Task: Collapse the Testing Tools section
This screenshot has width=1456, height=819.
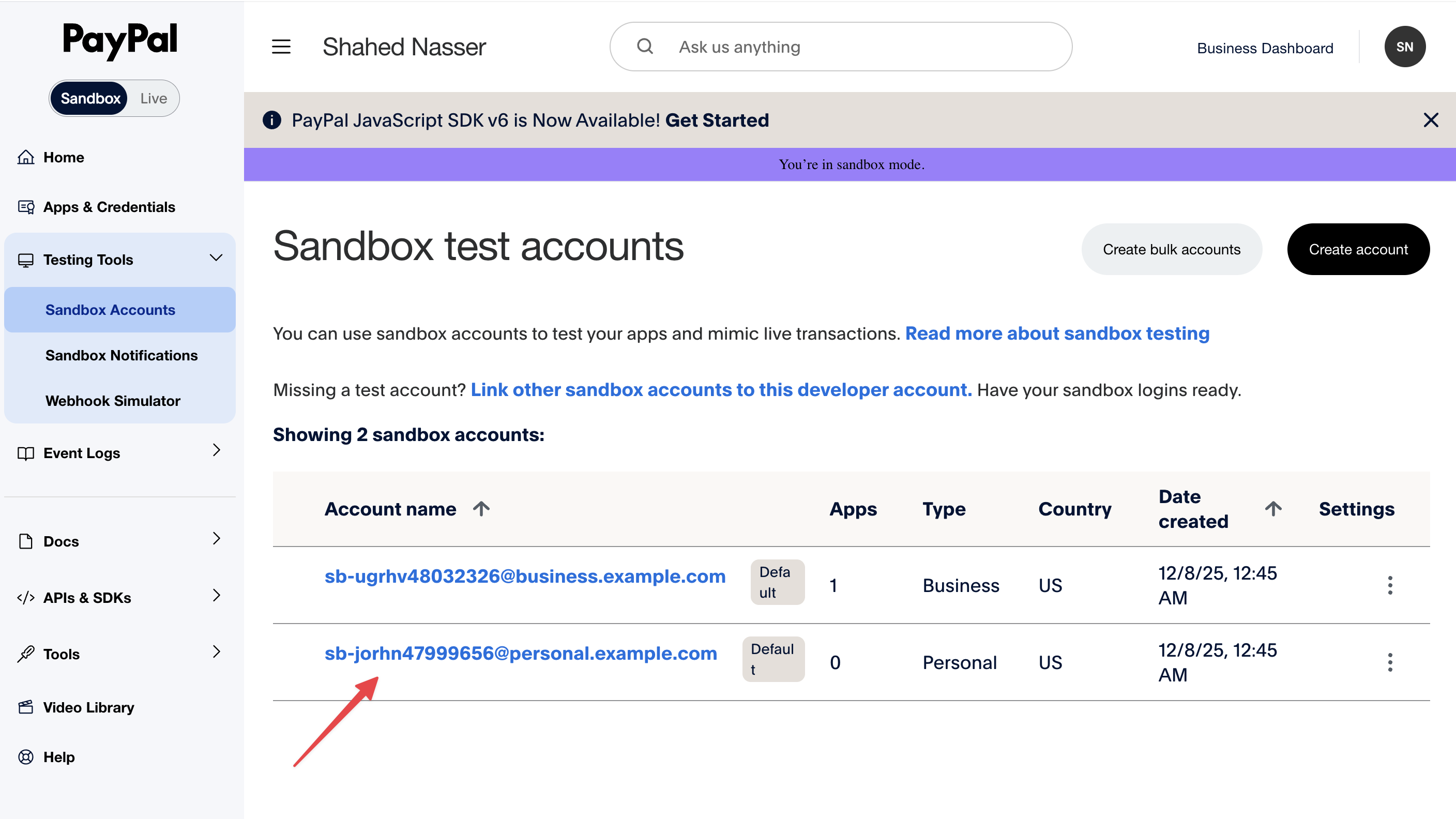Action: (217, 257)
